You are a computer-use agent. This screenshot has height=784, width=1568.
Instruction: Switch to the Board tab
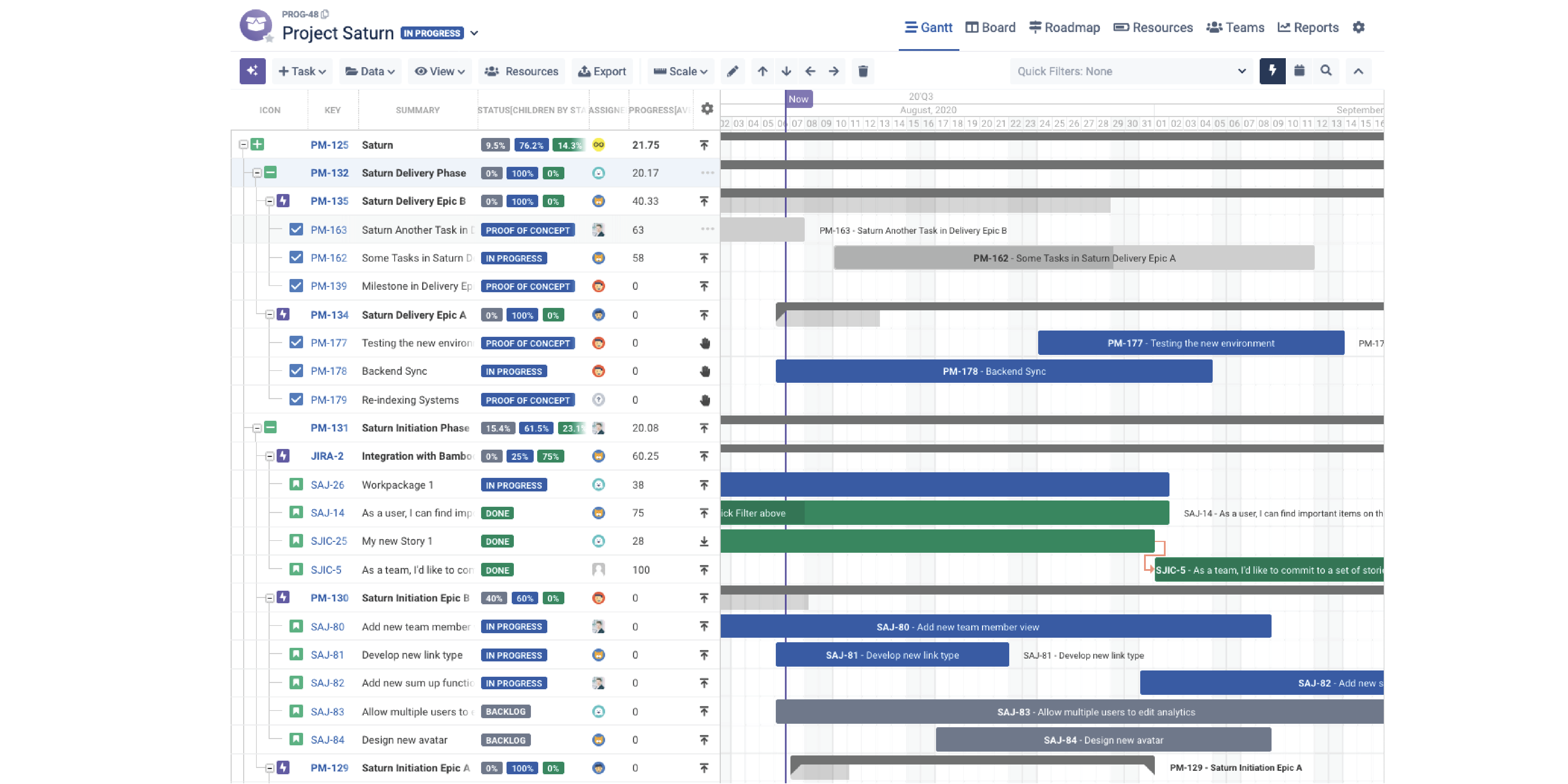click(x=990, y=28)
